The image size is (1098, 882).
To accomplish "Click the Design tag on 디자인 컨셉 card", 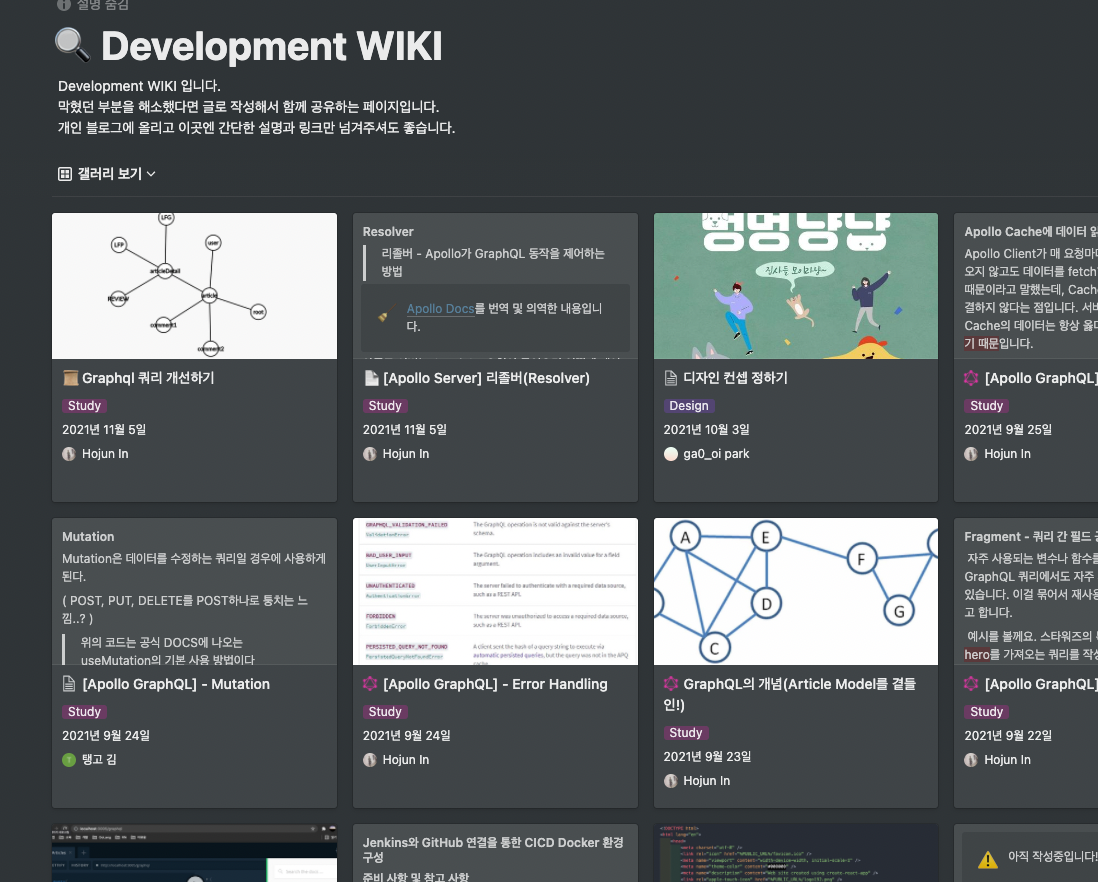I will pos(688,406).
